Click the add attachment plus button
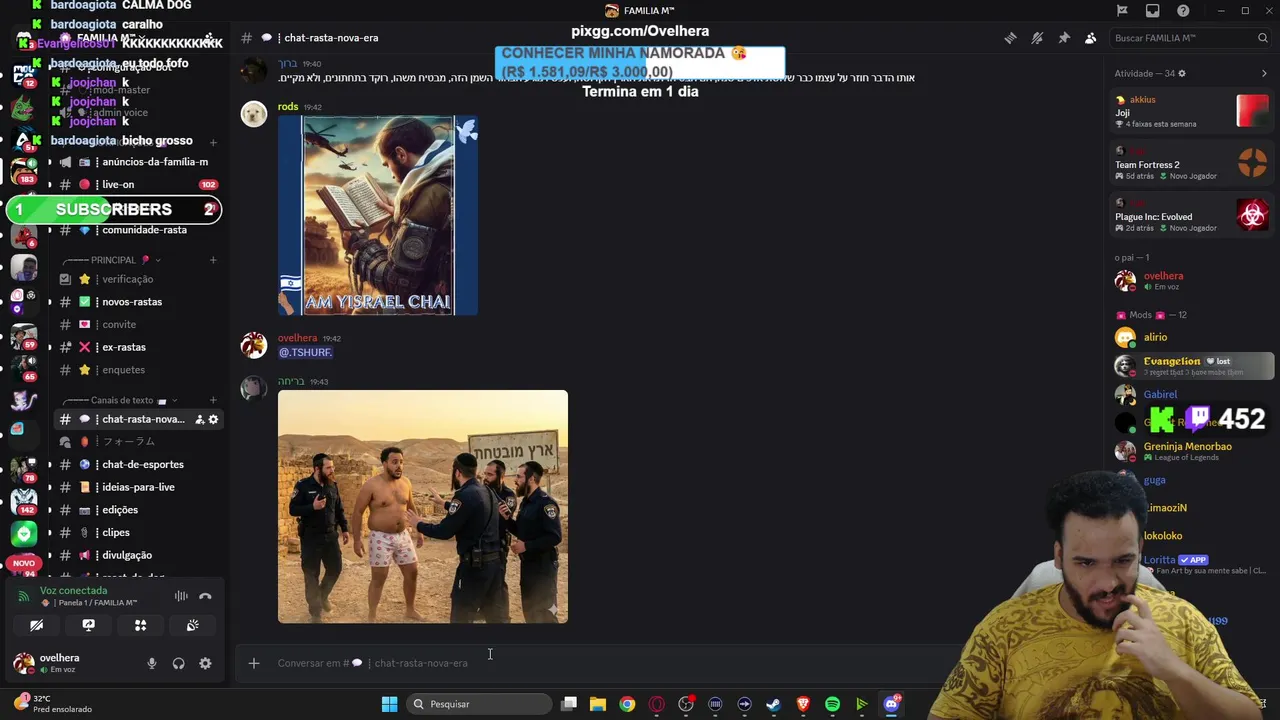 click(x=254, y=663)
